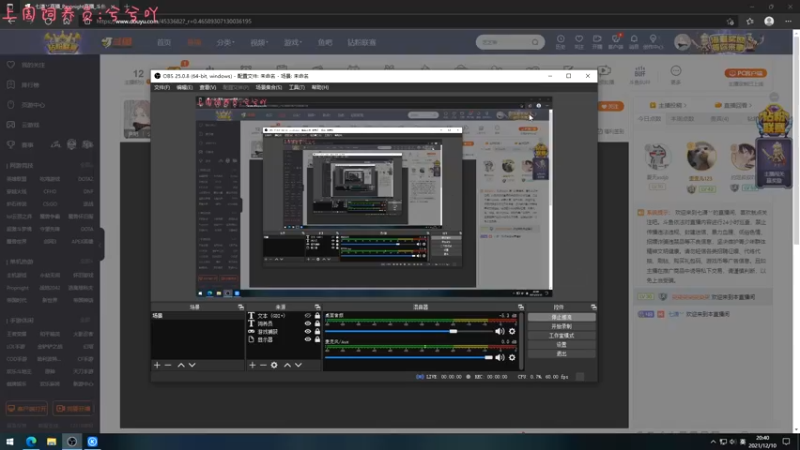Viewport: 800px width, 450px height.
Task: Expand 游戏 dropdown in browser navigation
Action: pos(293,42)
